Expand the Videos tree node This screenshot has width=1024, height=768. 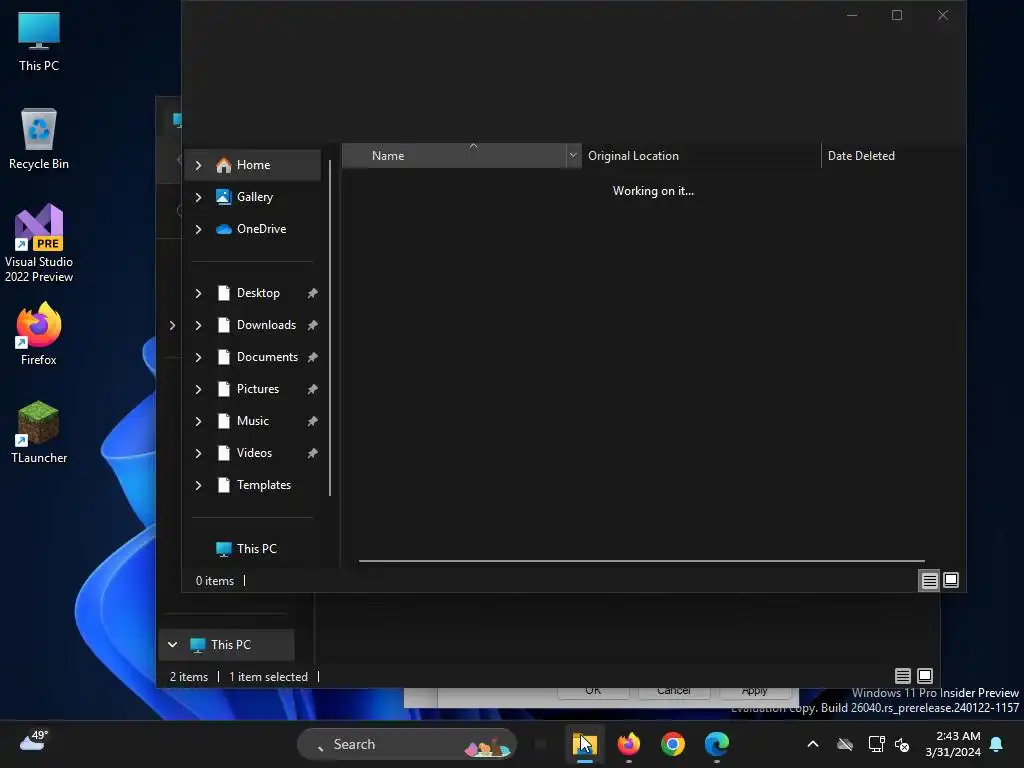(x=199, y=453)
